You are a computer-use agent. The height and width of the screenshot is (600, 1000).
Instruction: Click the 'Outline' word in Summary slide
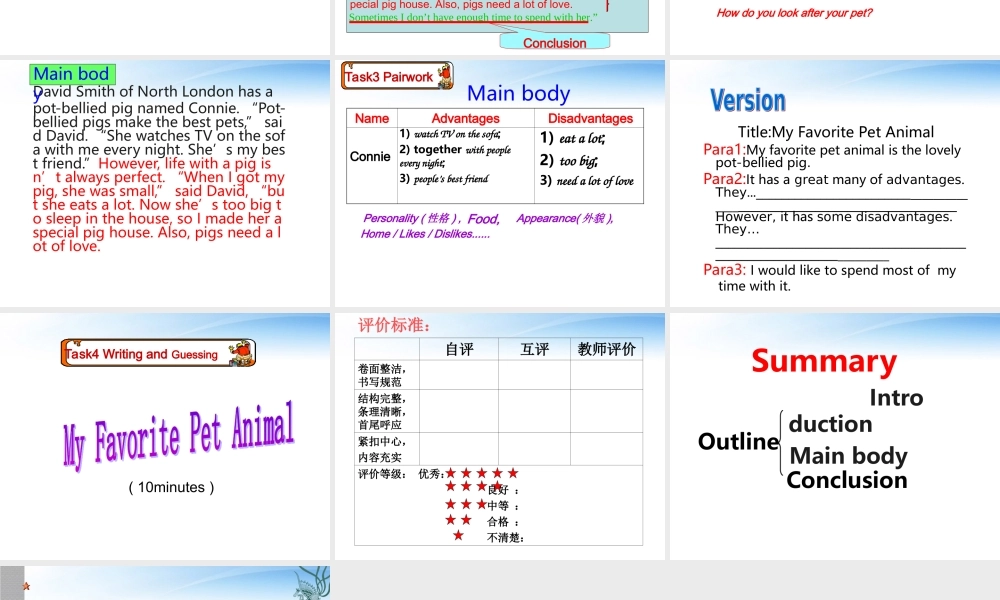point(739,441)
